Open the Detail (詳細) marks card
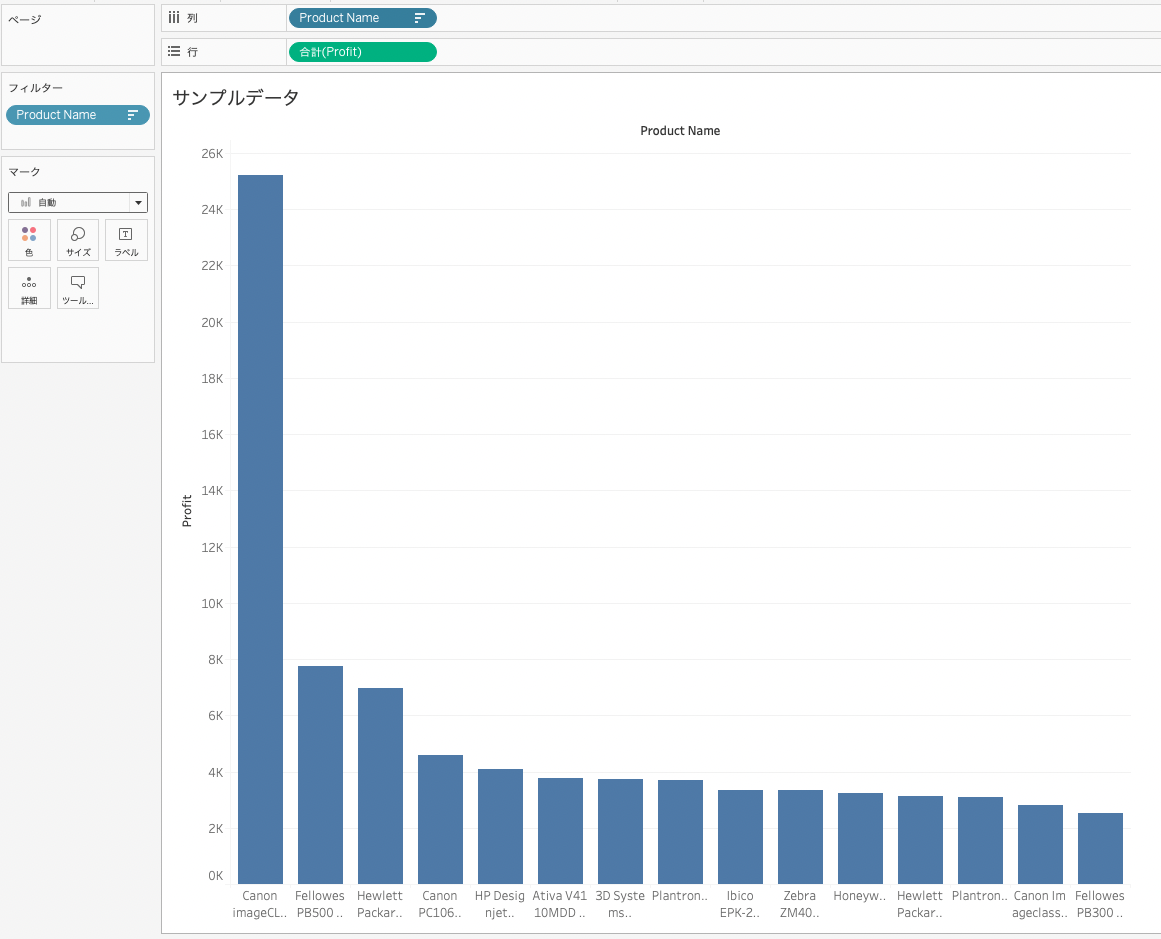Viewport: 1161px width, 939px height. point(30,288)
